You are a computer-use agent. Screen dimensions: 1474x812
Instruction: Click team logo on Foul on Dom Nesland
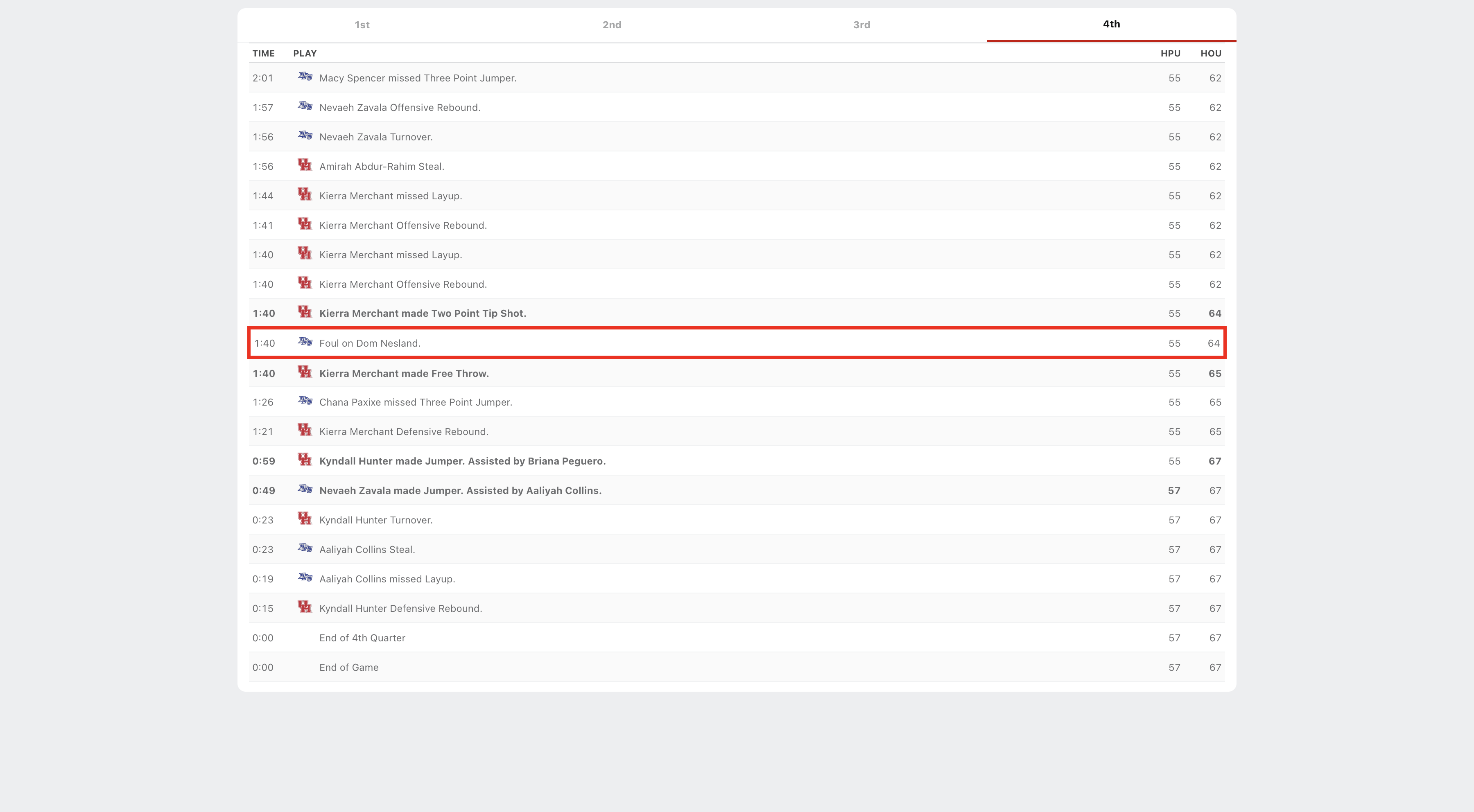[305, 342]
